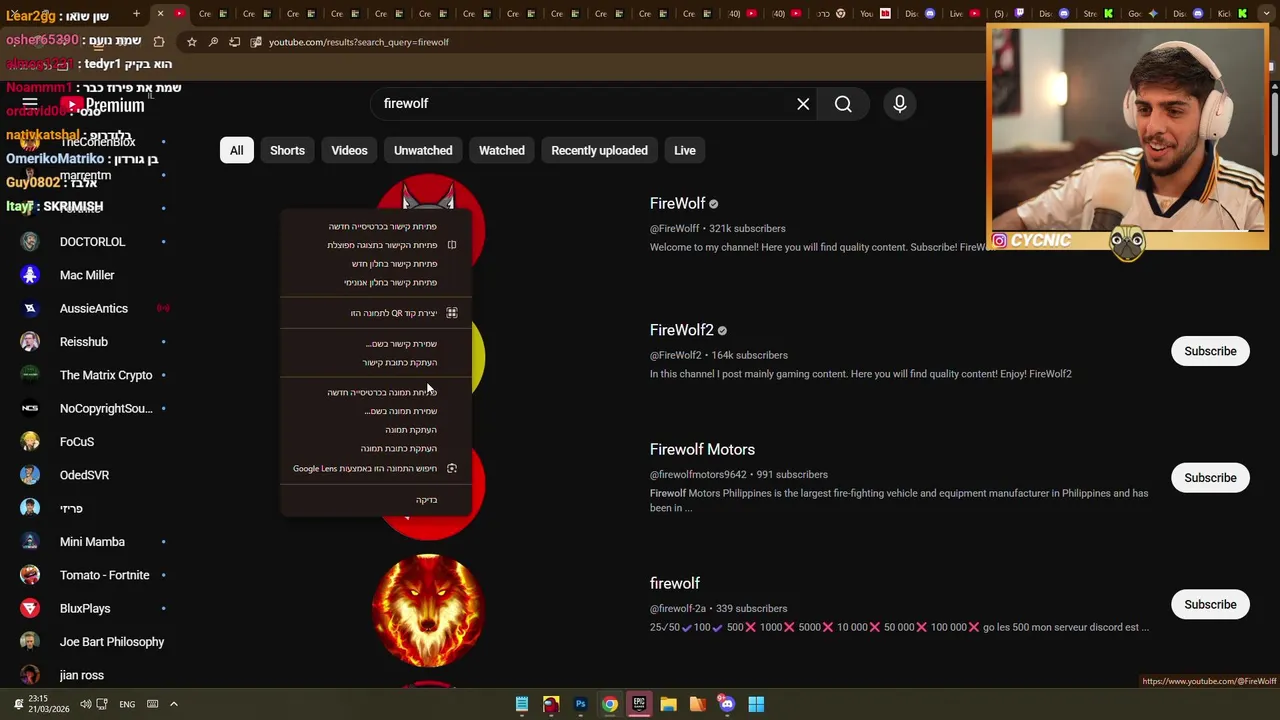Choose 'בדיקה' inspect menu entry

coord(376,500)
